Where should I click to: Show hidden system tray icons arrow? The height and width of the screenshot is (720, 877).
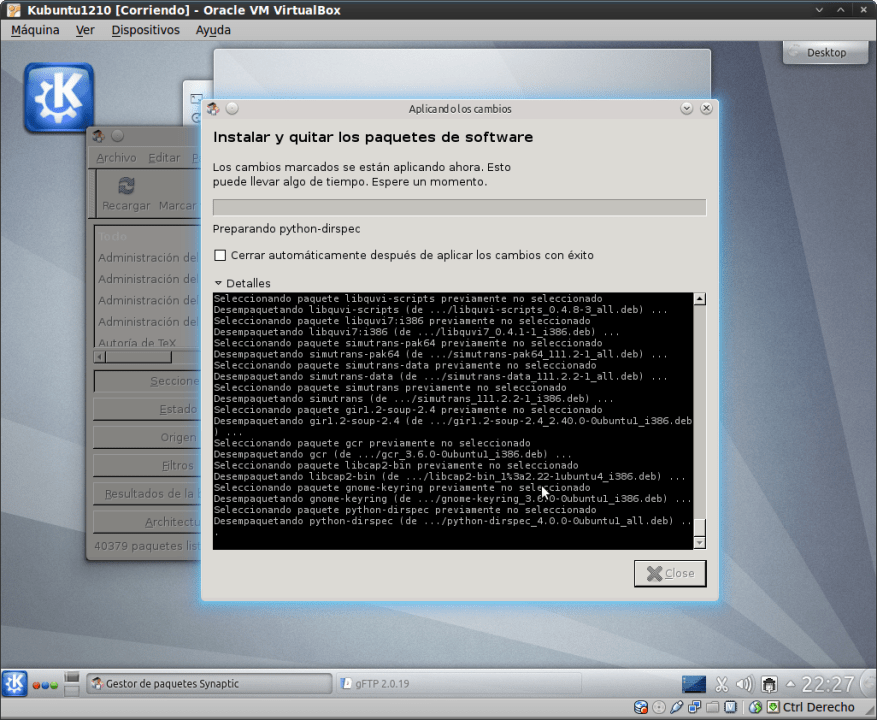tap(791, 685)
